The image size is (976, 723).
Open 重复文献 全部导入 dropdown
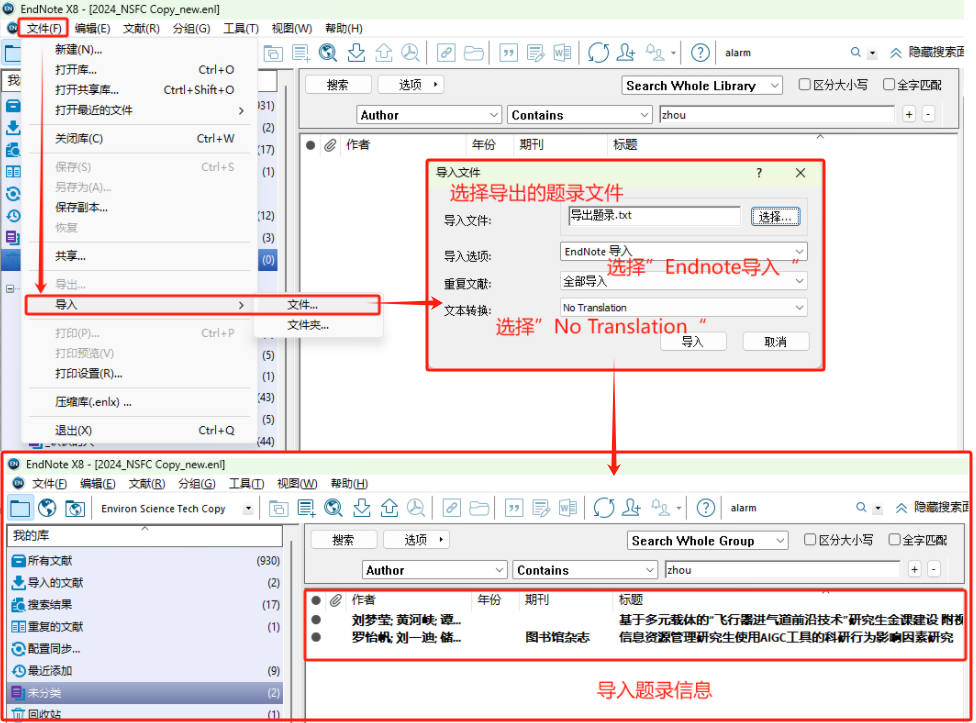pyautogui.click(x=683, y=281)
